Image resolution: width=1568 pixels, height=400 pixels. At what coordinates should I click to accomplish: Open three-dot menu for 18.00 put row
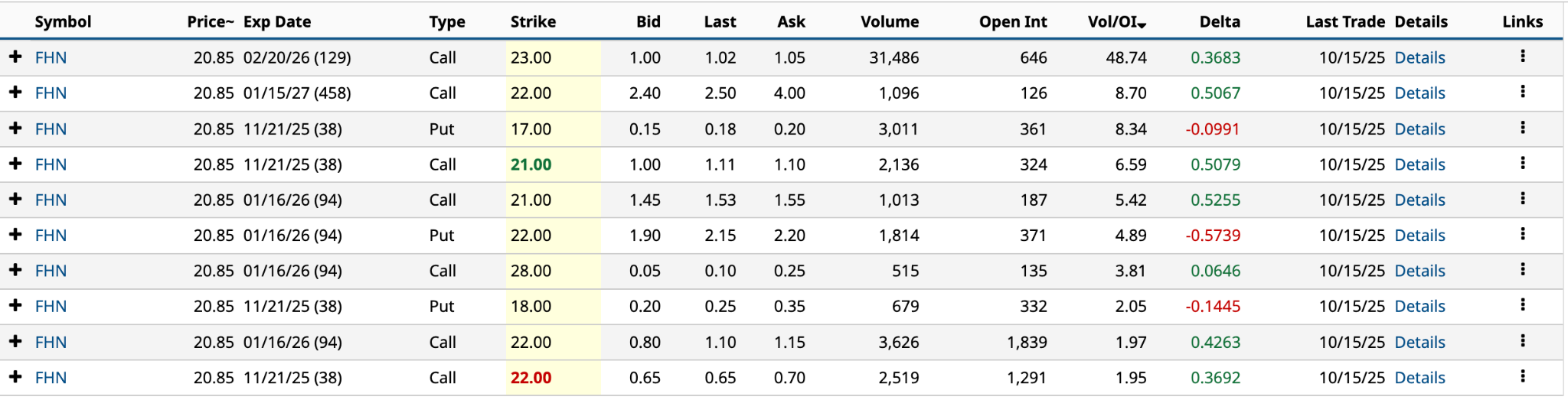[1522, 305]
